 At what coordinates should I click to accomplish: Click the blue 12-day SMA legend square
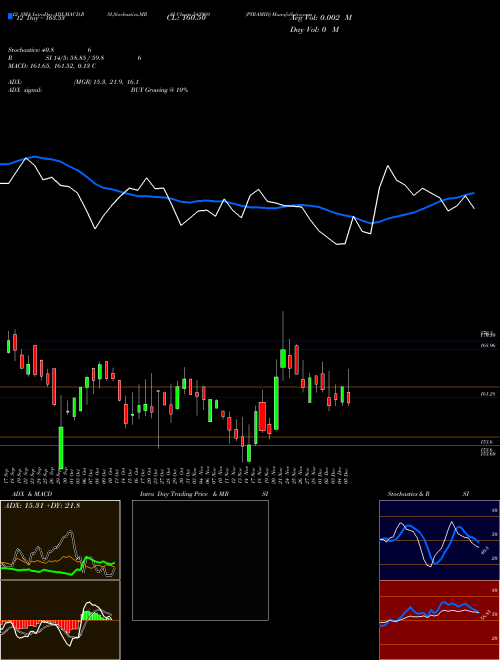click(11, 17)
